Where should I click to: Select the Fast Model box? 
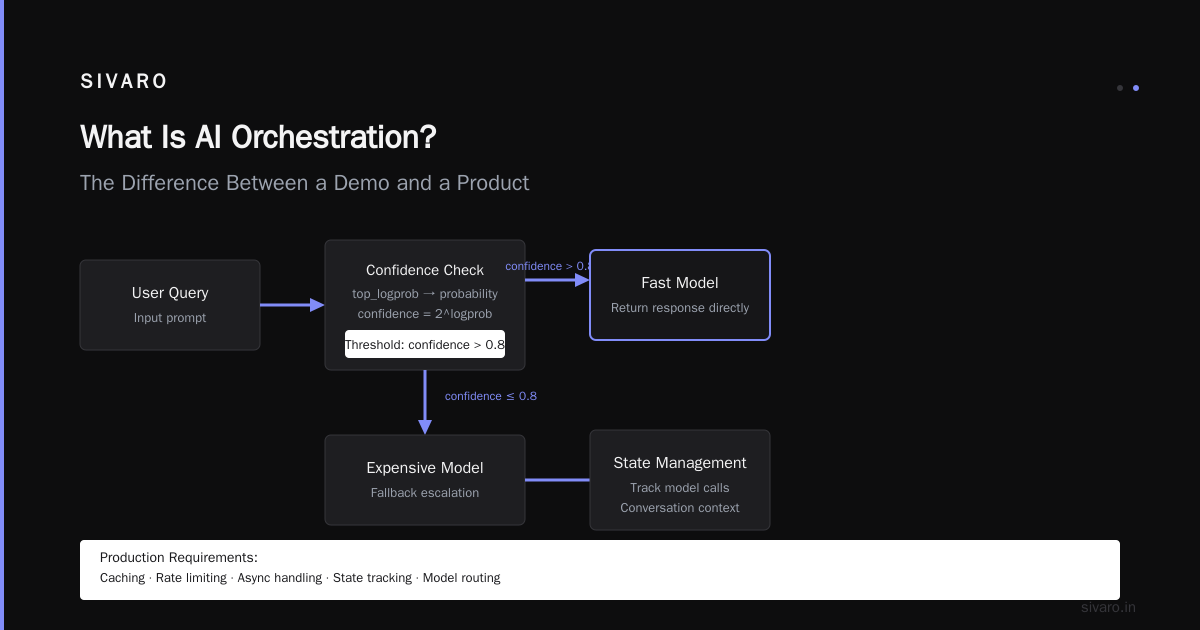[x=680, y=295]
